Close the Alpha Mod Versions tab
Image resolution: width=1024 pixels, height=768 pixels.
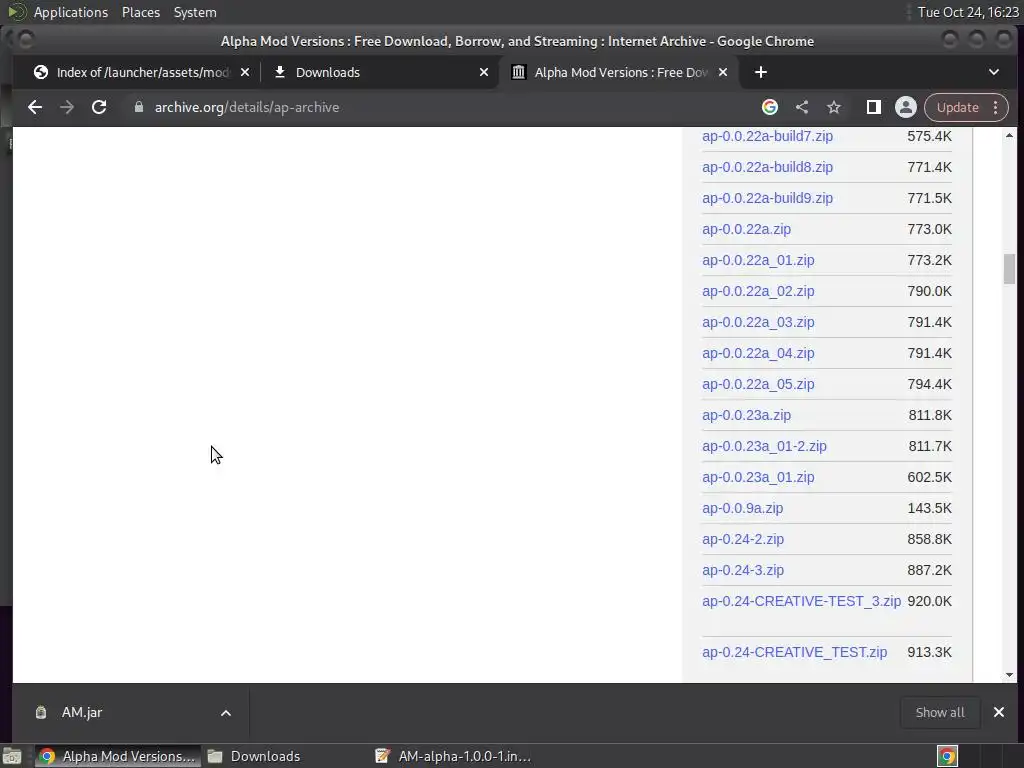tap(723, 72)
